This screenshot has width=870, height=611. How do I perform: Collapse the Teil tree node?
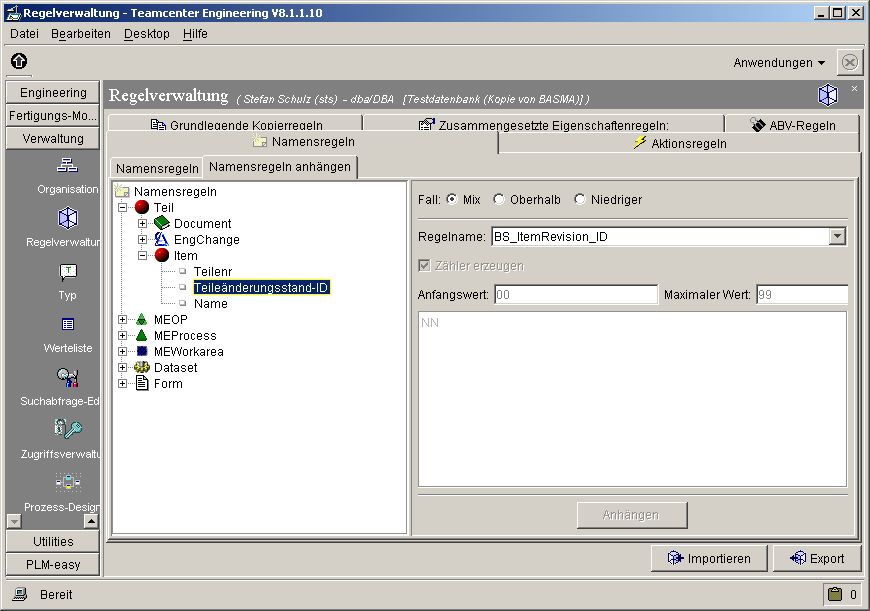click(122, 208)
